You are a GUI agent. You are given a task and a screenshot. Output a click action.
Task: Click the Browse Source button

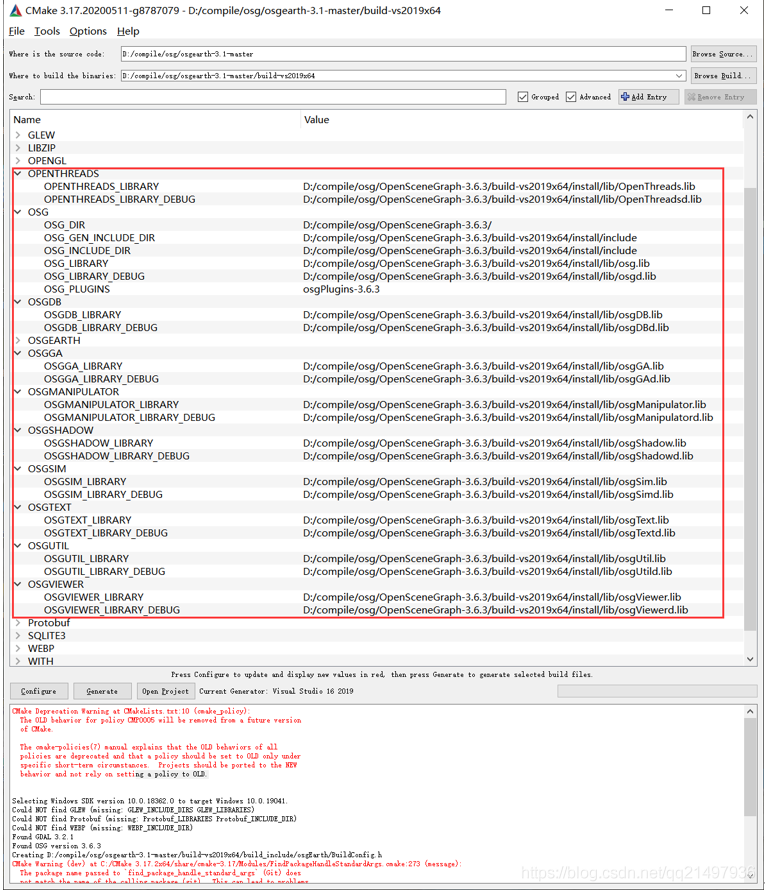[x=723, y=54]
